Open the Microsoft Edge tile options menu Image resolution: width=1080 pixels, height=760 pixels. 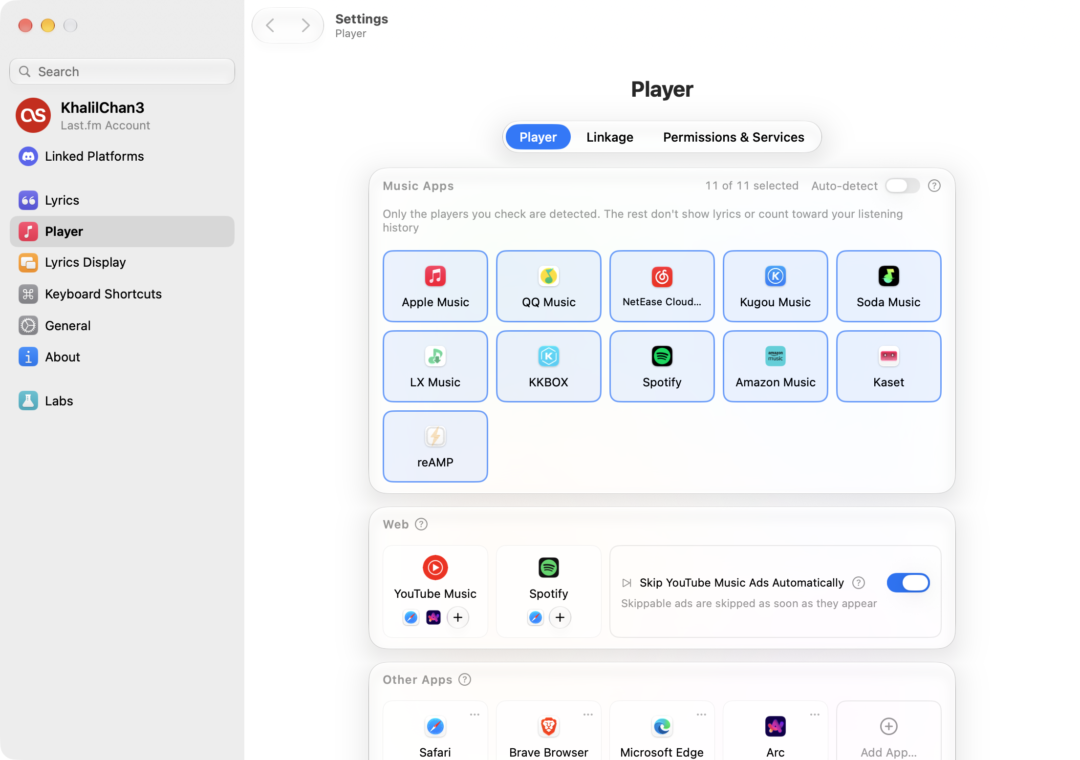click(701, 715)
